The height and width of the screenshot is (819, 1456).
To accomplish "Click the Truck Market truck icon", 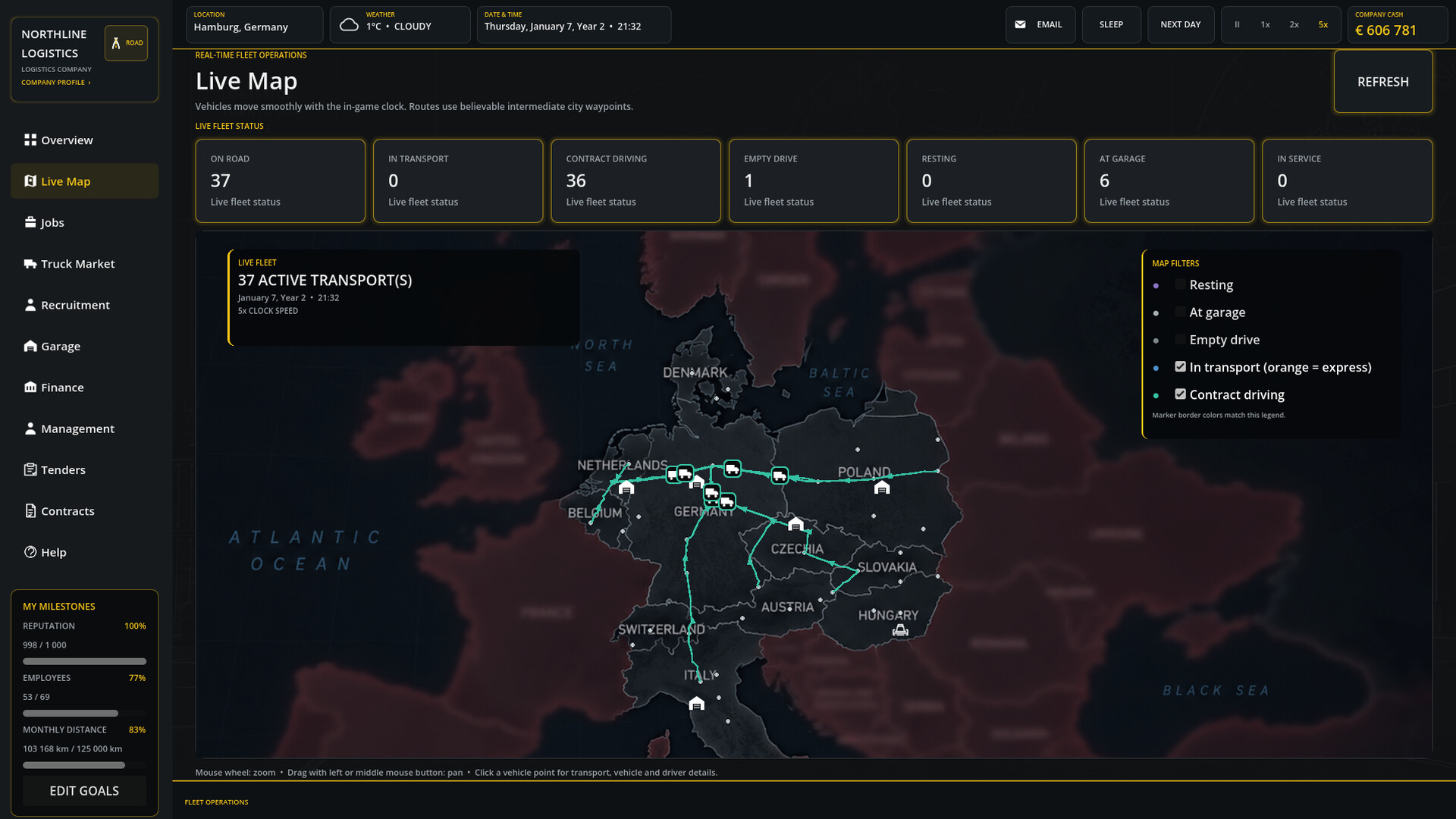I will (30, 264).
